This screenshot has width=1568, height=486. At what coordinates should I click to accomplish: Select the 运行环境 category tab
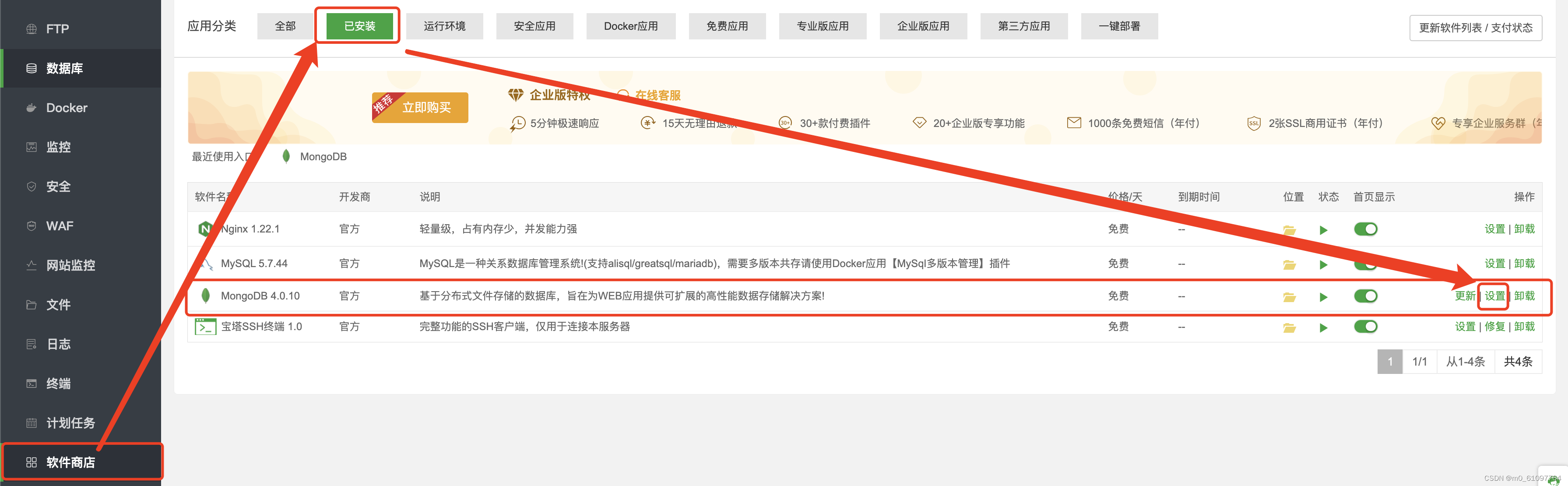point(444,26)
